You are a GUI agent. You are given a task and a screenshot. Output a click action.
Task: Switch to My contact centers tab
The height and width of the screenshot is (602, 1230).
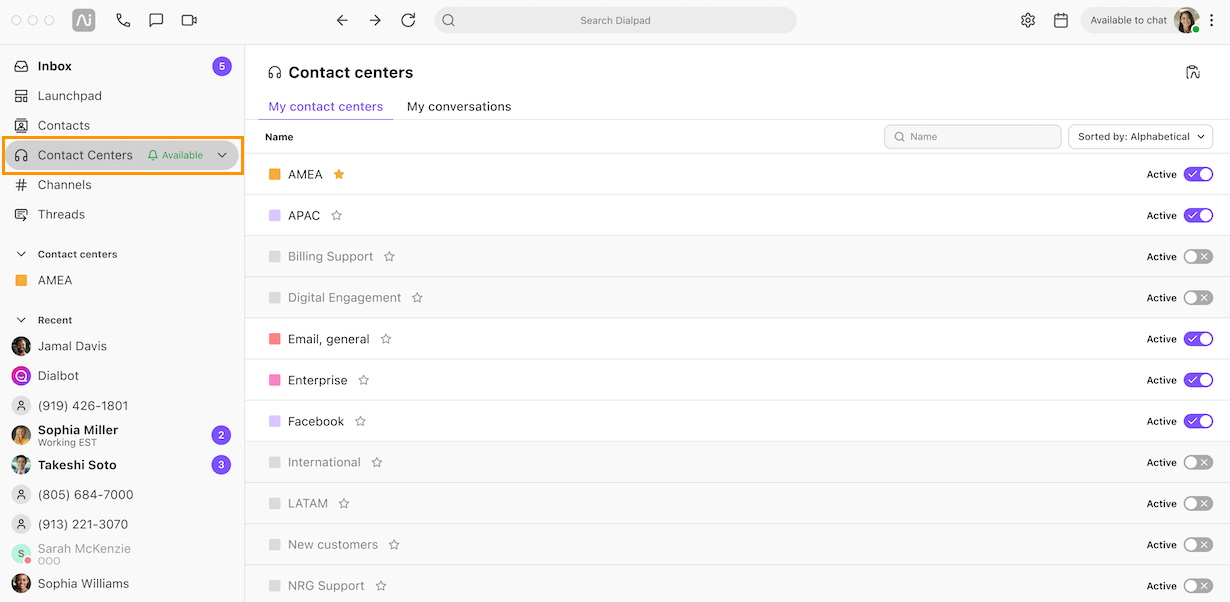[x=326, y=107]
